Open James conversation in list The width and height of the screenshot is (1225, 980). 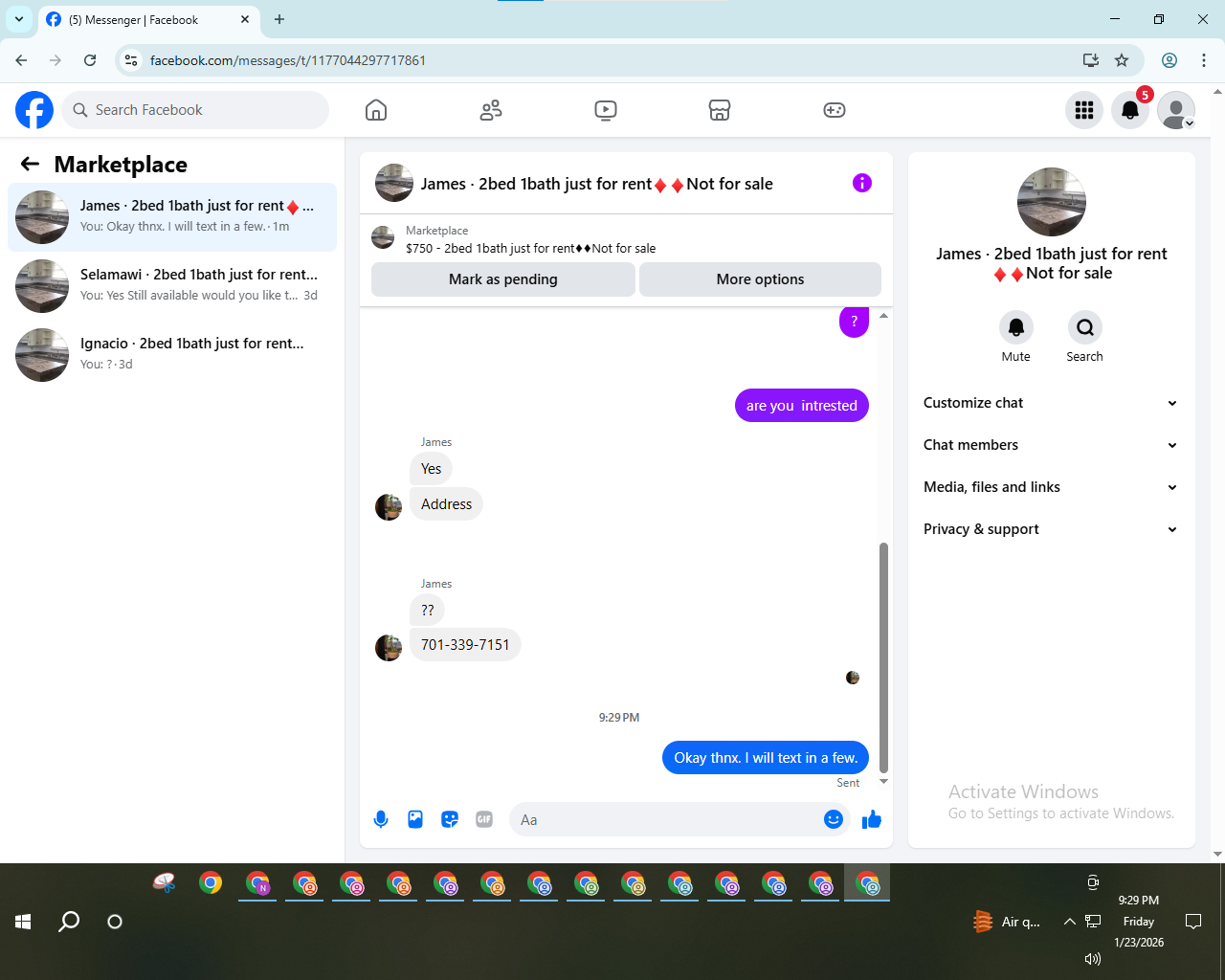coord(172,217)
